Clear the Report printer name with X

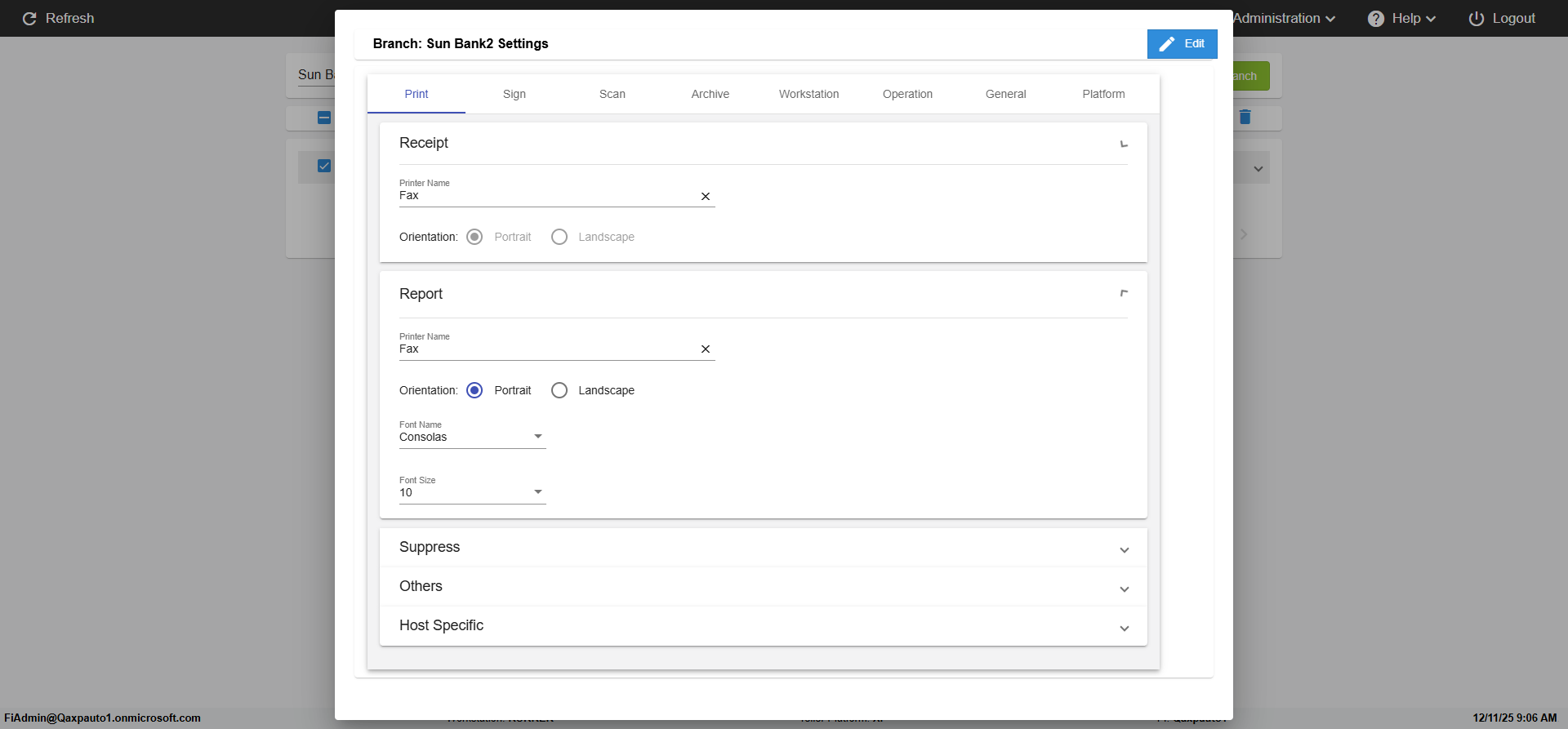point(706,349)
